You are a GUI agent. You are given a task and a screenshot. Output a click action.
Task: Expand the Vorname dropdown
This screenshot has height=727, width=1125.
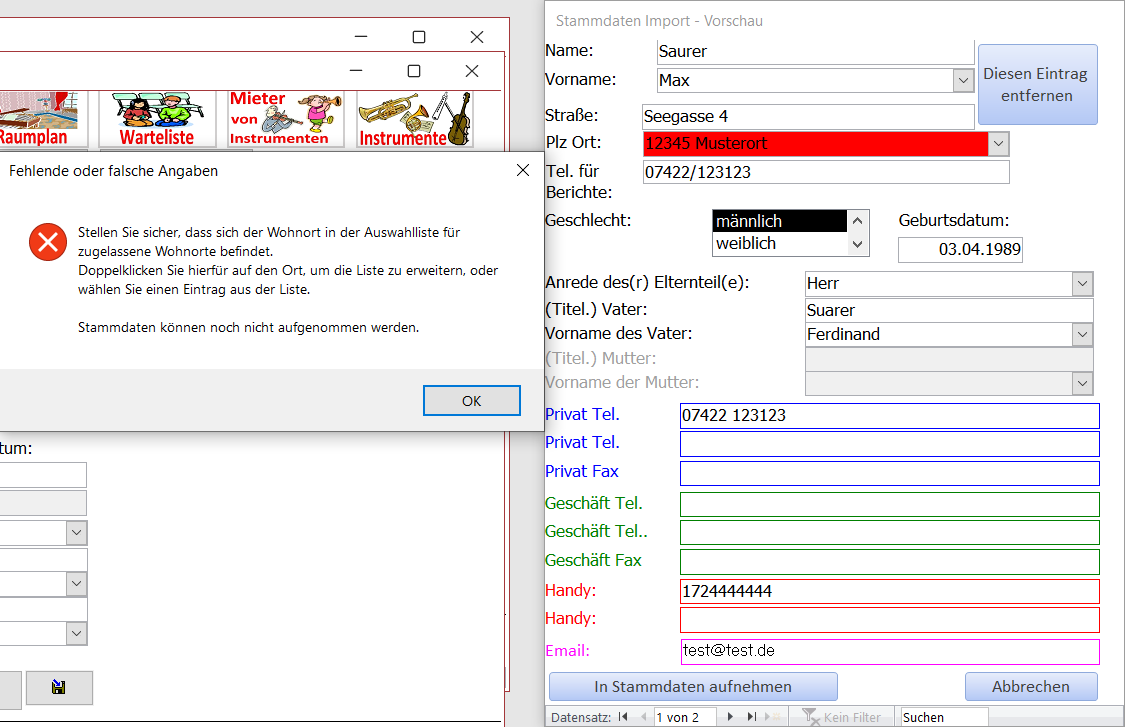pyautogui.click(x=963, y=81)
